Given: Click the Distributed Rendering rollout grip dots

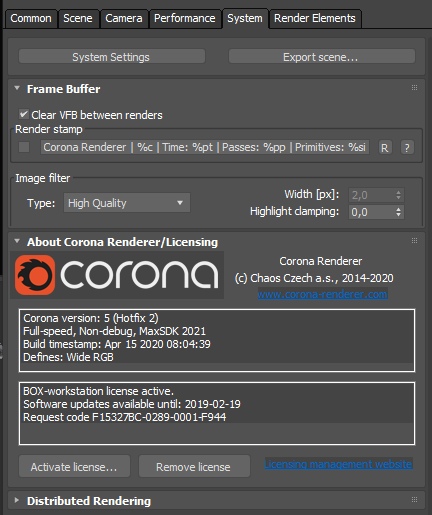Looking at the screenshot, I should click(x=414, y=499).
